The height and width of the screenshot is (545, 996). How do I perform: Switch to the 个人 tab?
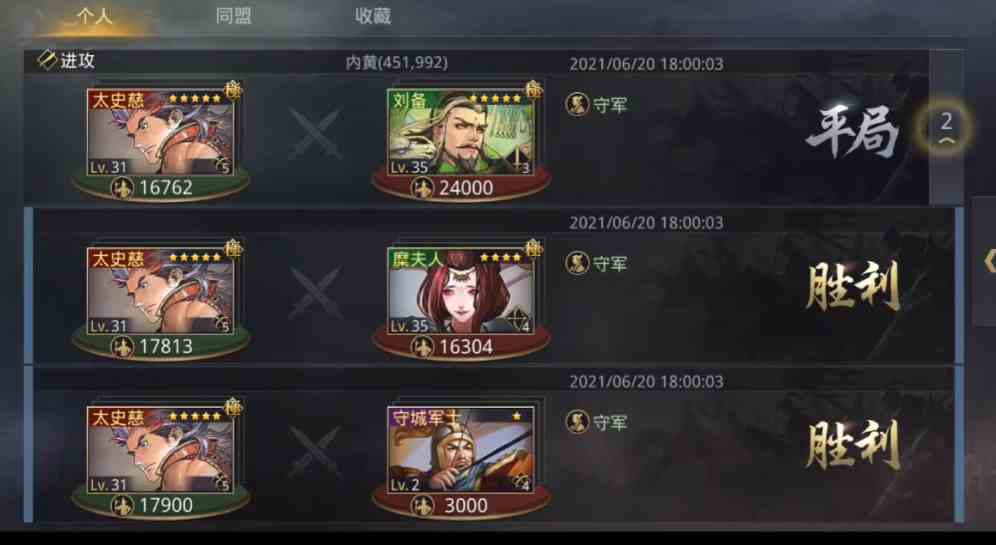(94, 16)
